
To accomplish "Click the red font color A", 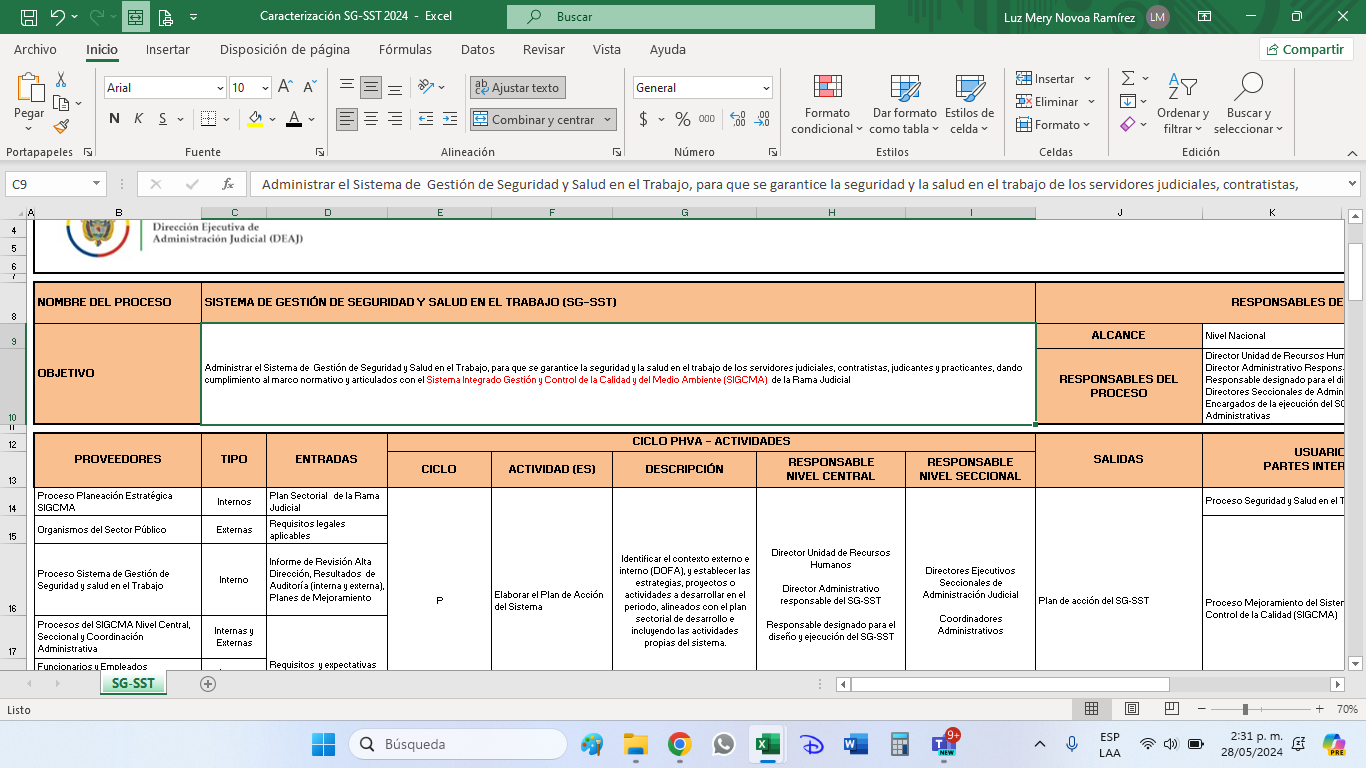I will point(294,119).
